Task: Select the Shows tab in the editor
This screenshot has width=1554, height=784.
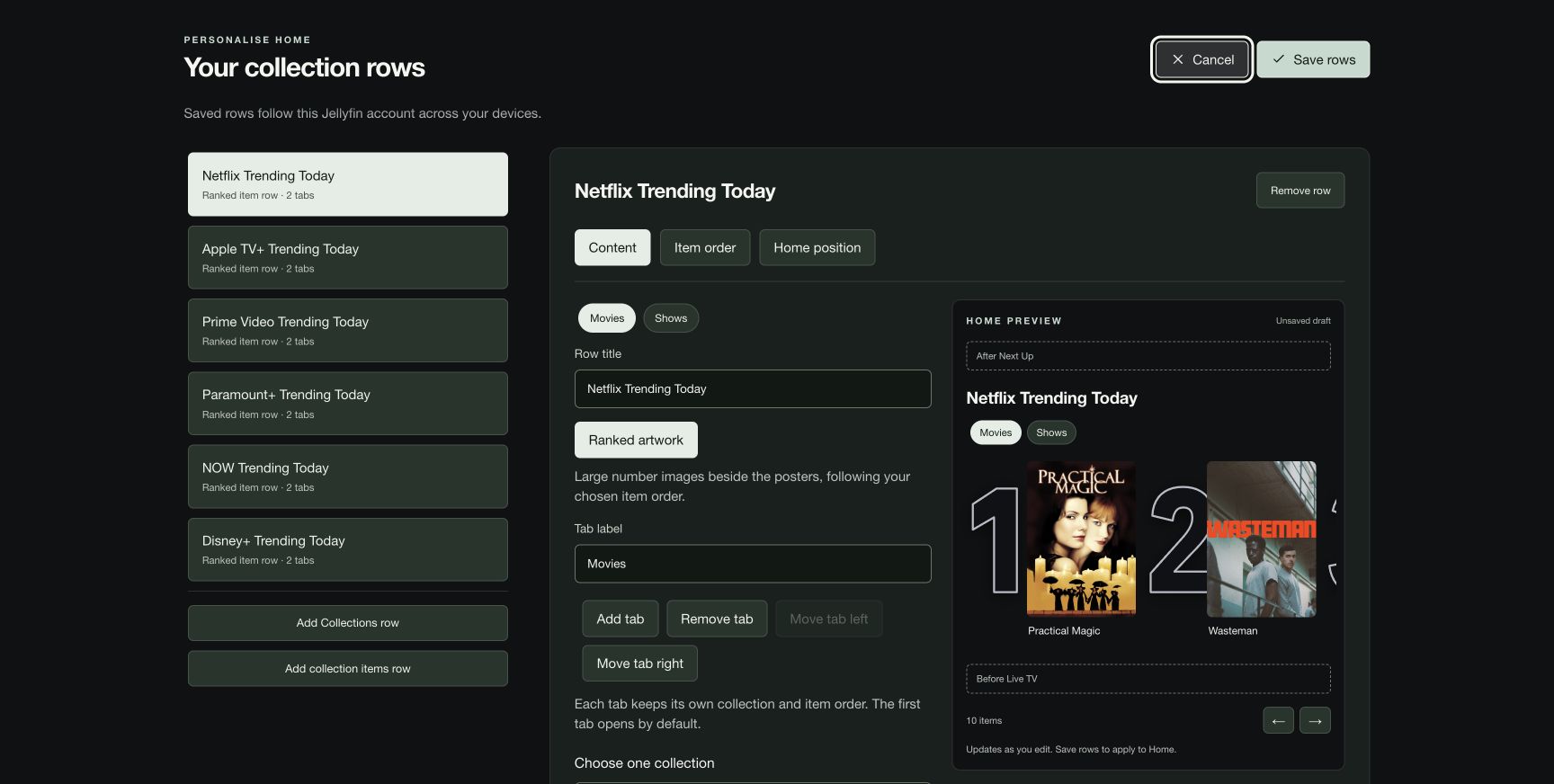Action: (671, 318)
